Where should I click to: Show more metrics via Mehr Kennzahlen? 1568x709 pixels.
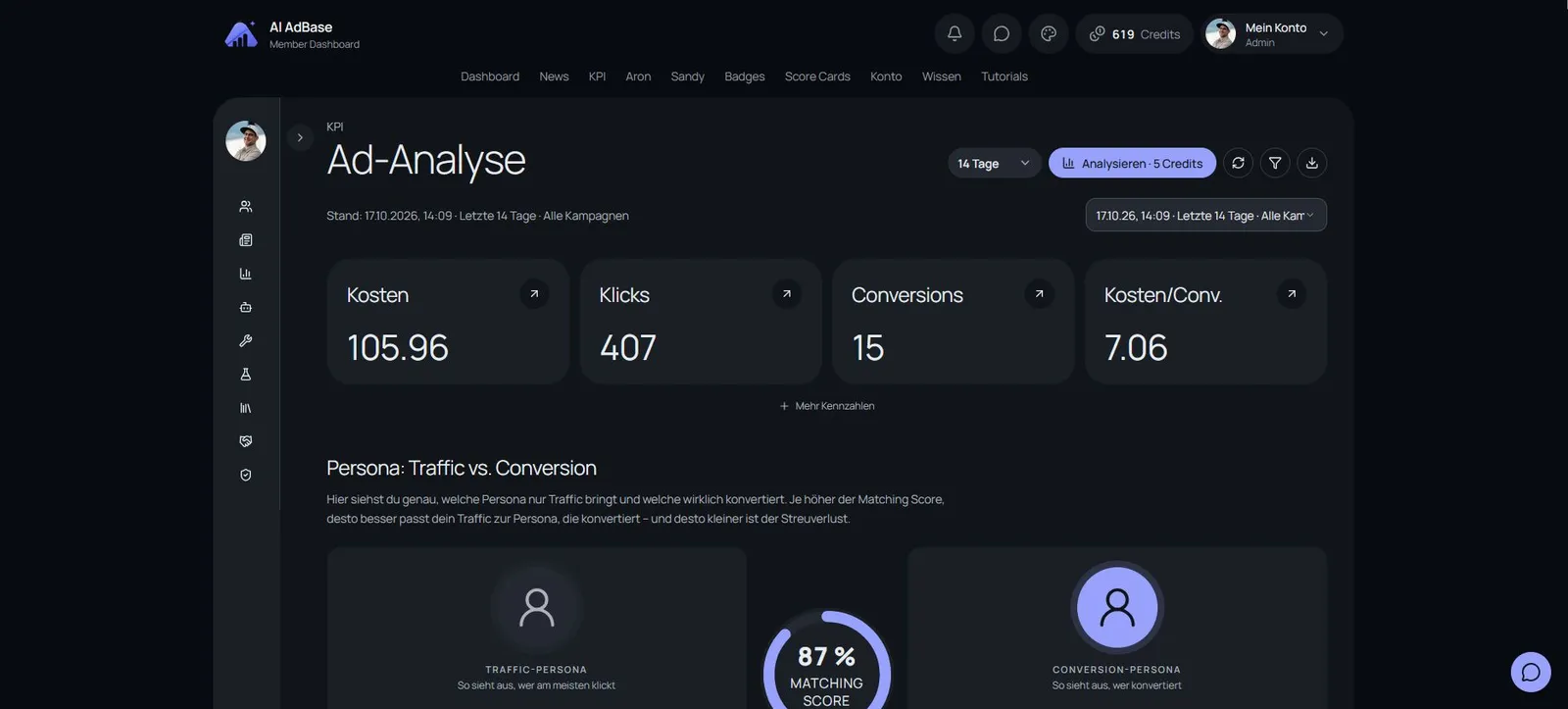(x=827, y=406)
